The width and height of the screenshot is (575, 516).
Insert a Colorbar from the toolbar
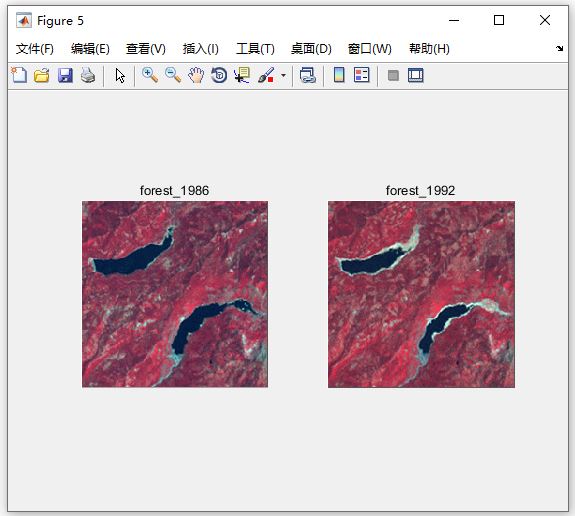click(339, 76)
